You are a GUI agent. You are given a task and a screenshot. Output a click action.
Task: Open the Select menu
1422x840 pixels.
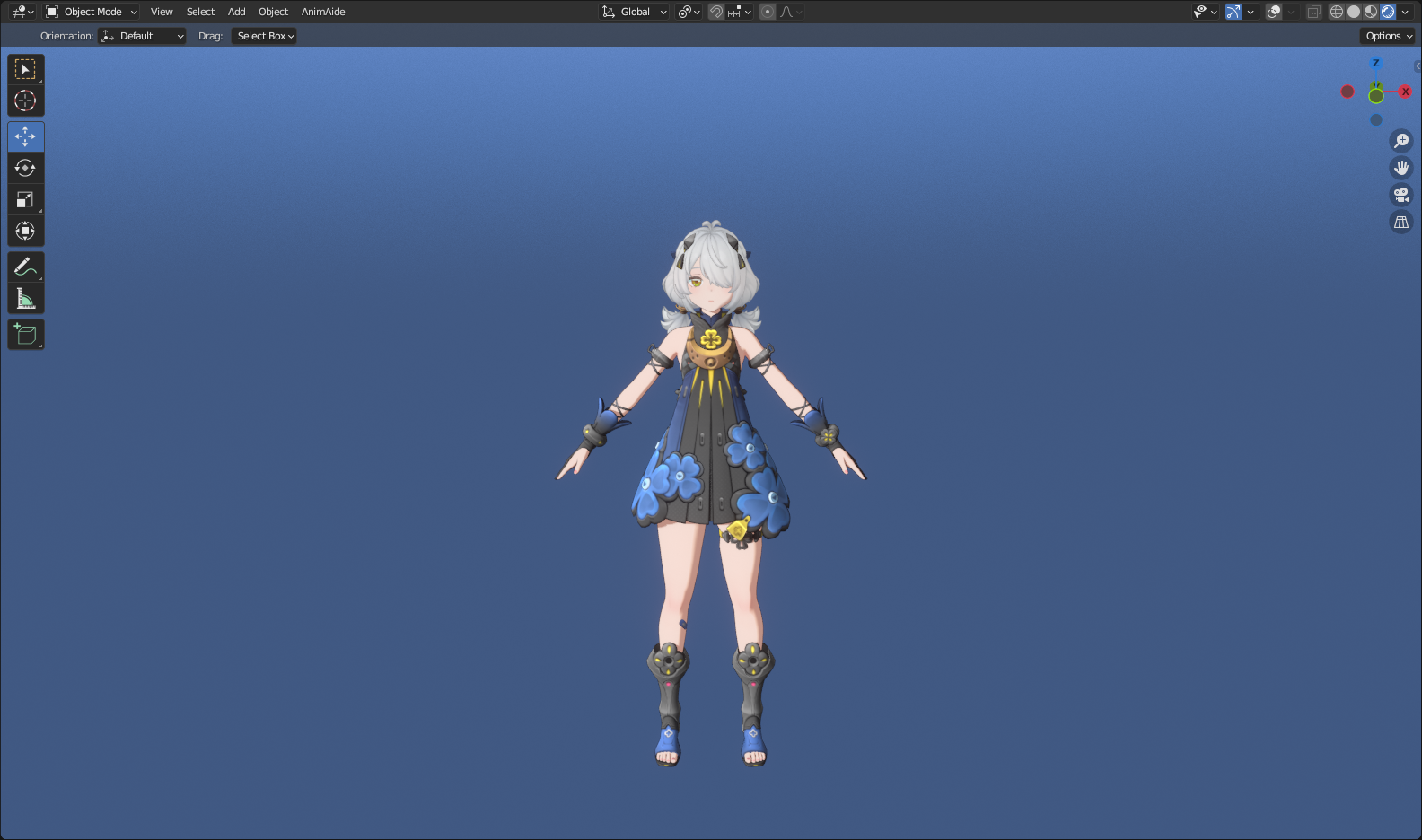click(200, 12)
